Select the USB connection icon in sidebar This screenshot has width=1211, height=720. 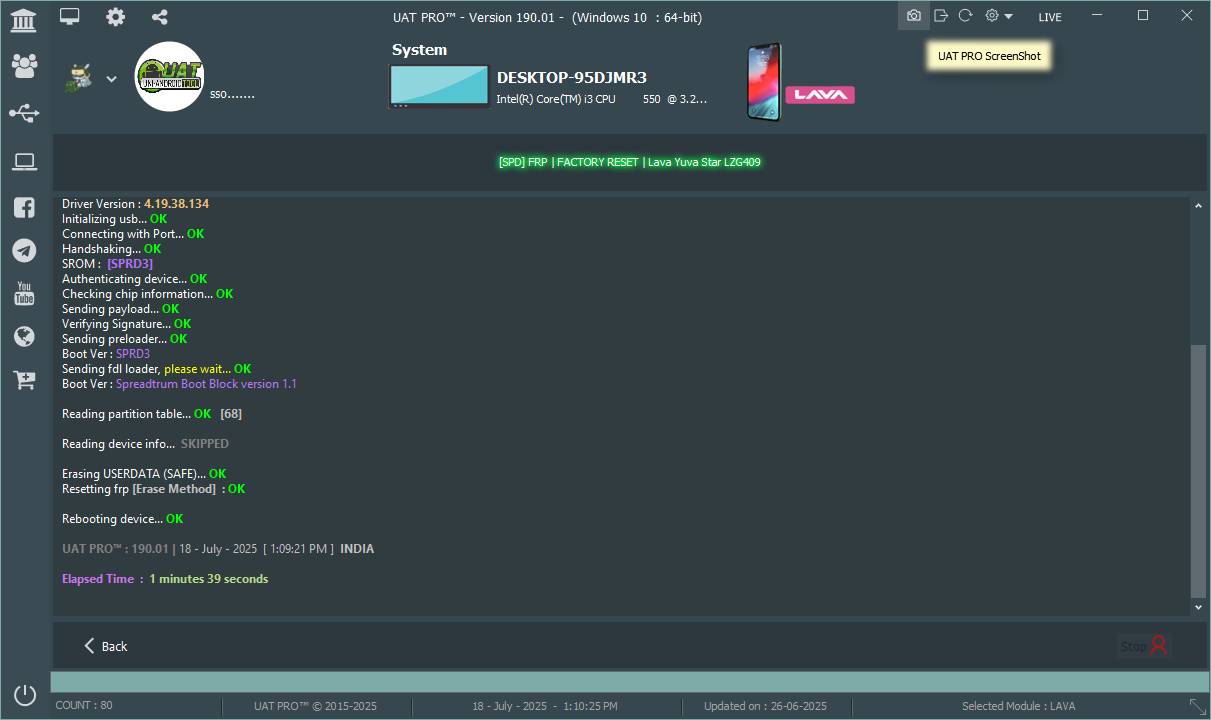pyautogui.click(x=24, y=114)
